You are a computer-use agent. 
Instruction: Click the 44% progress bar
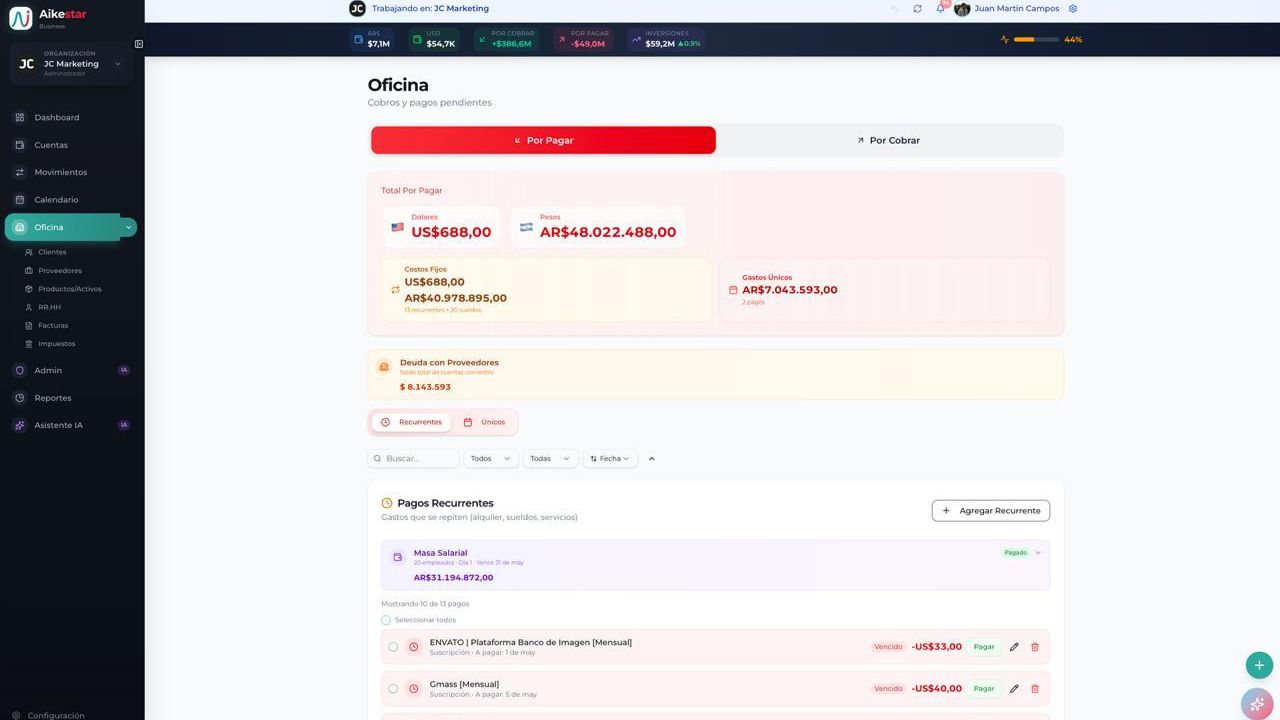pos(1036,40)
